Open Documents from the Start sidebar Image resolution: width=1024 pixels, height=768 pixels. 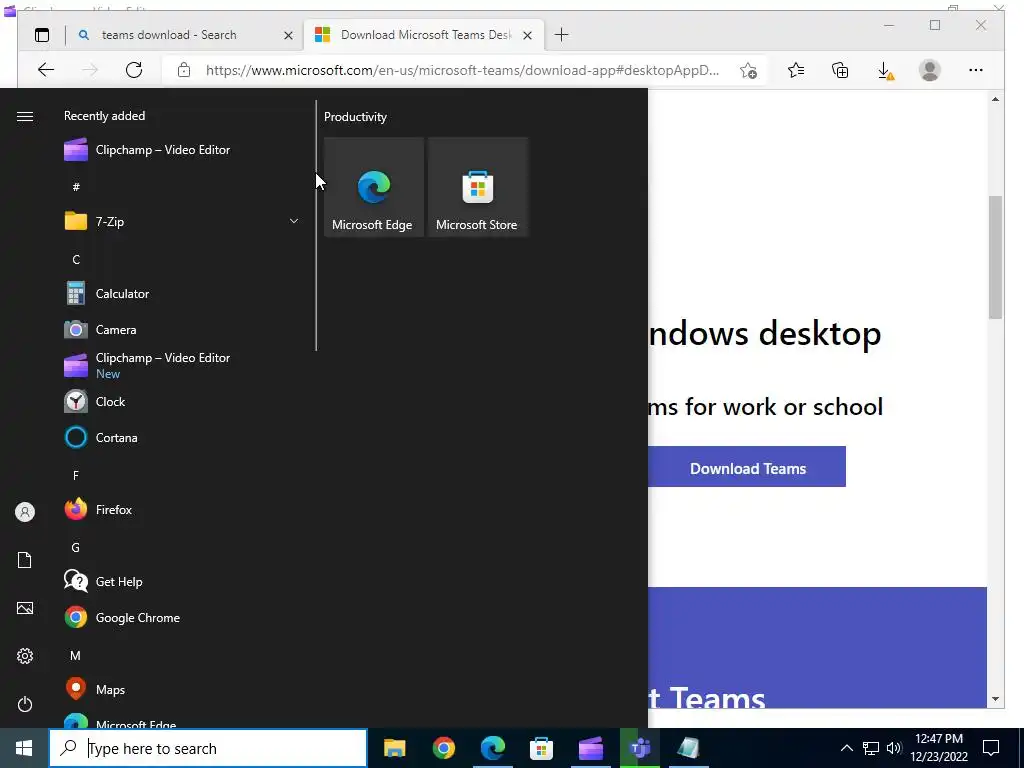(x=25, y=560)
